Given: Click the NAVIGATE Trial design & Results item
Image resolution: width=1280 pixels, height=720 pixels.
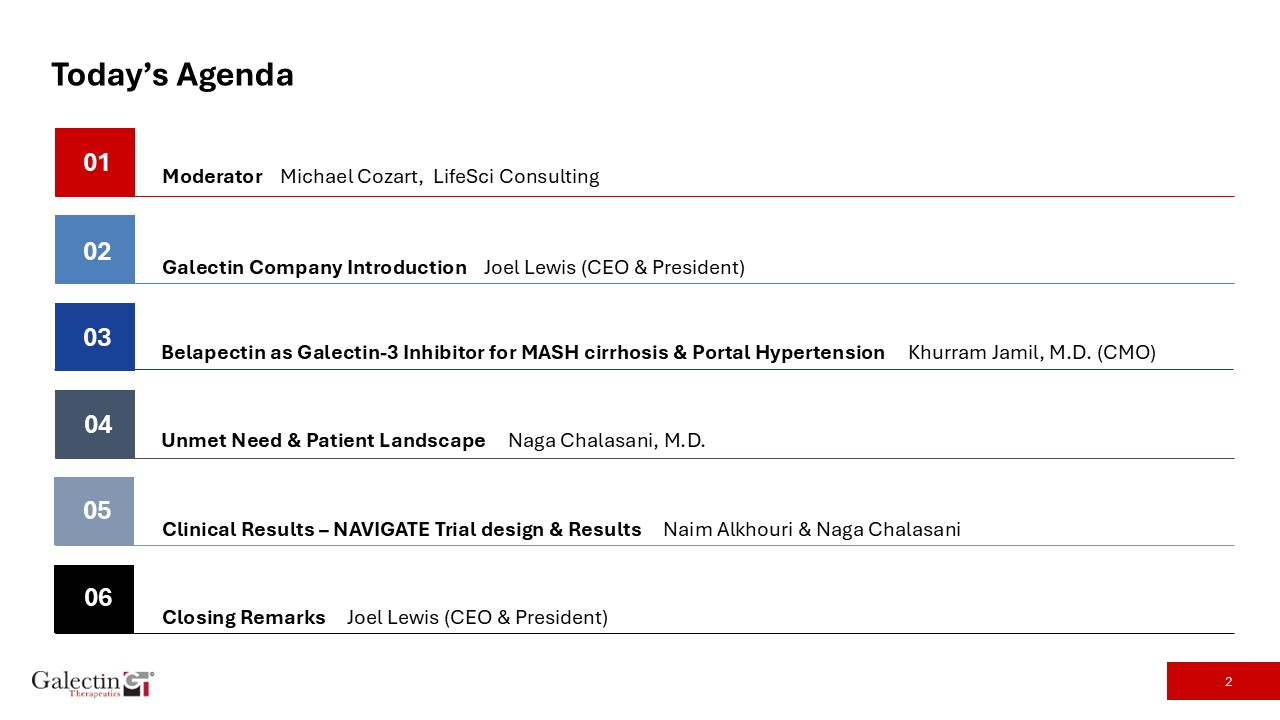Looking at the screenshot, I should click(401, 530).
